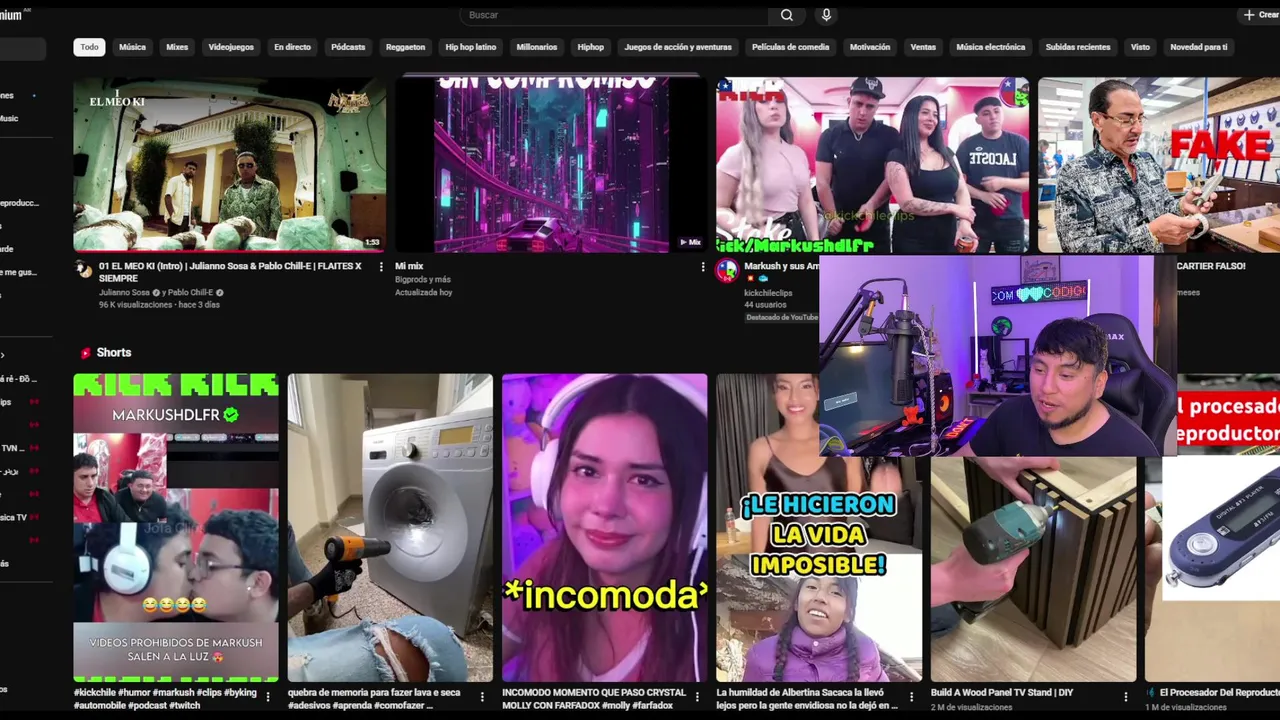Choose Juegos de acción y aventuras chip
The image size is (1280, 720).
(678, 47)
